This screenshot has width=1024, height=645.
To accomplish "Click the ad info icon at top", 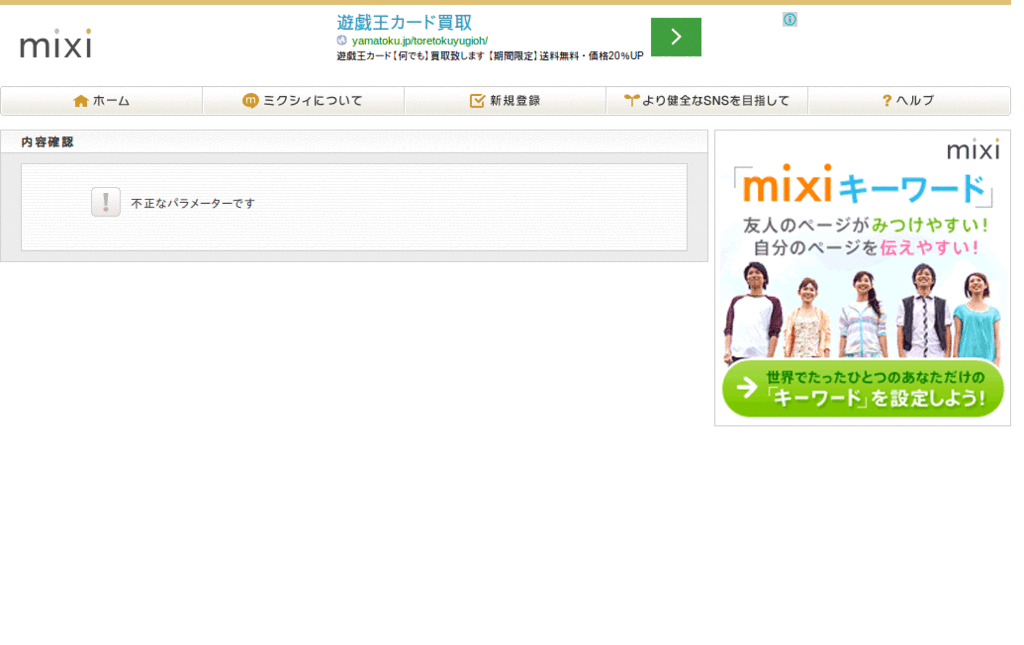I will (x=790, y=20).
